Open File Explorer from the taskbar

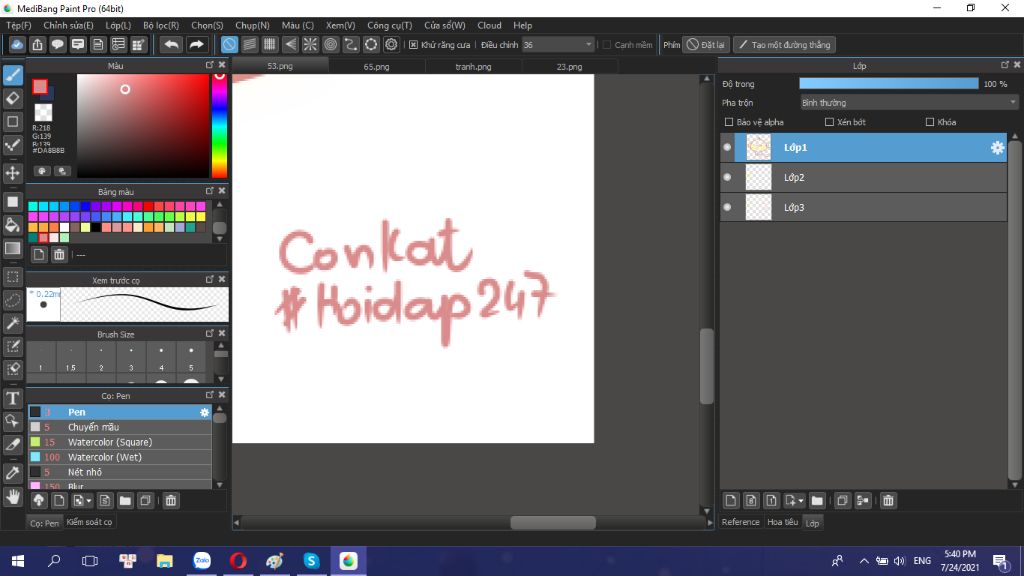pos(165,561)
